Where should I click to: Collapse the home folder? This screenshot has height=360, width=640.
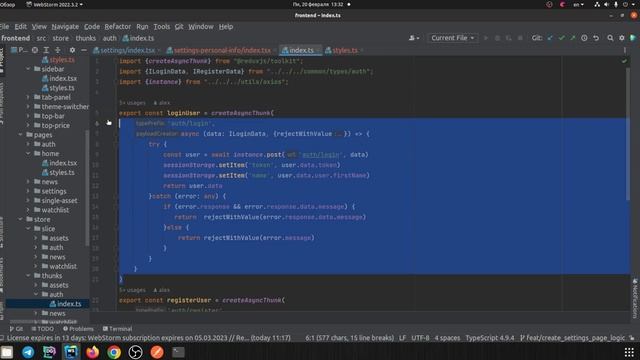point(28,153)
